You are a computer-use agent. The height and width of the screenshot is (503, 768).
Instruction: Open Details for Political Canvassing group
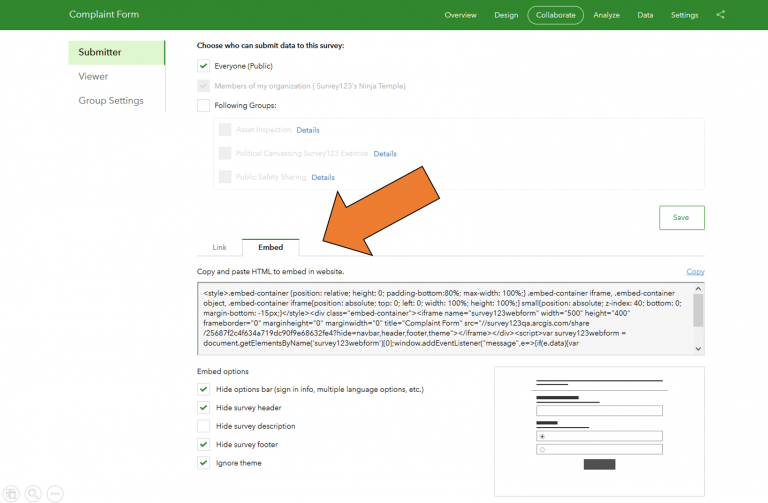click(385, 153)
